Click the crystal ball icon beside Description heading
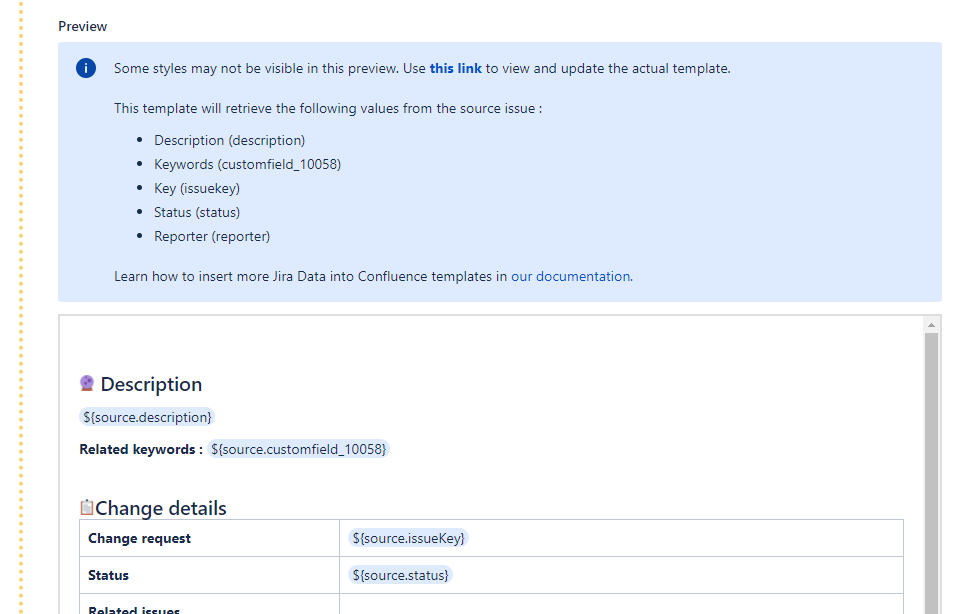 click(87, 383)
